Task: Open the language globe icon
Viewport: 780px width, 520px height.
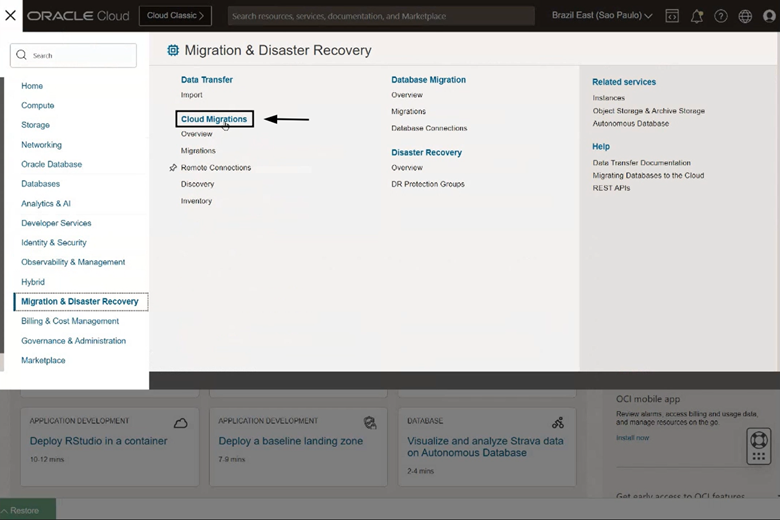Action: (745, 16)
